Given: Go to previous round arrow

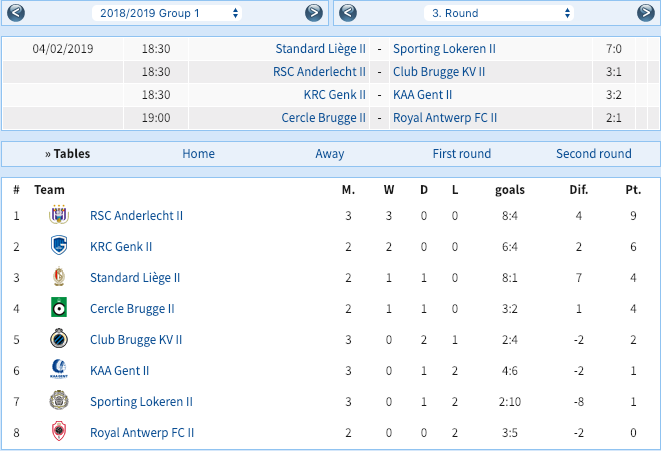Looking at the screenshot, I should 348,13.
